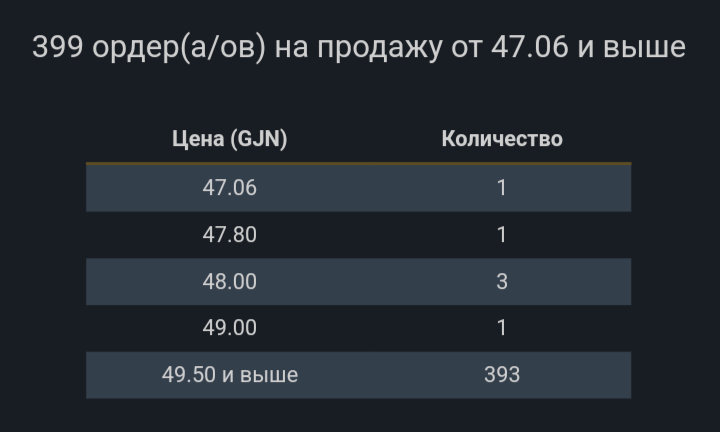Choose the 49.00 price cell

[229, 328]
